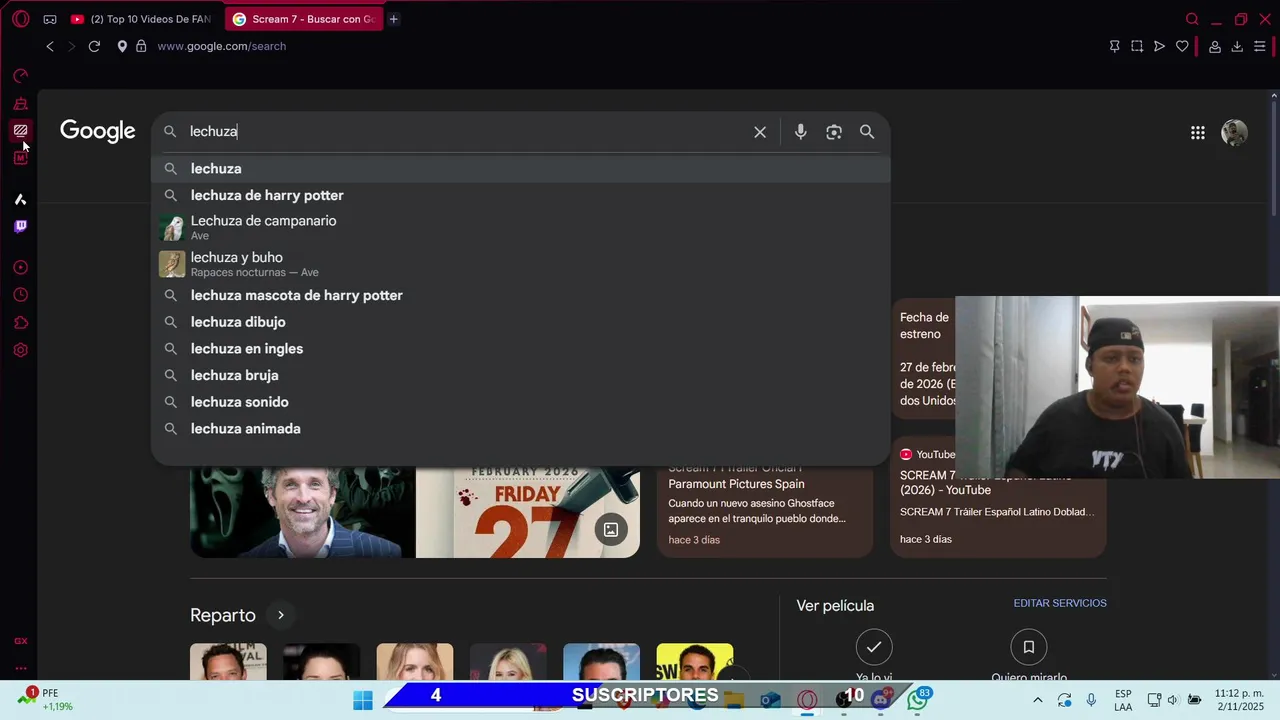
Task: Open the ESP LAA language switcher
Action: pos(1123,700)
